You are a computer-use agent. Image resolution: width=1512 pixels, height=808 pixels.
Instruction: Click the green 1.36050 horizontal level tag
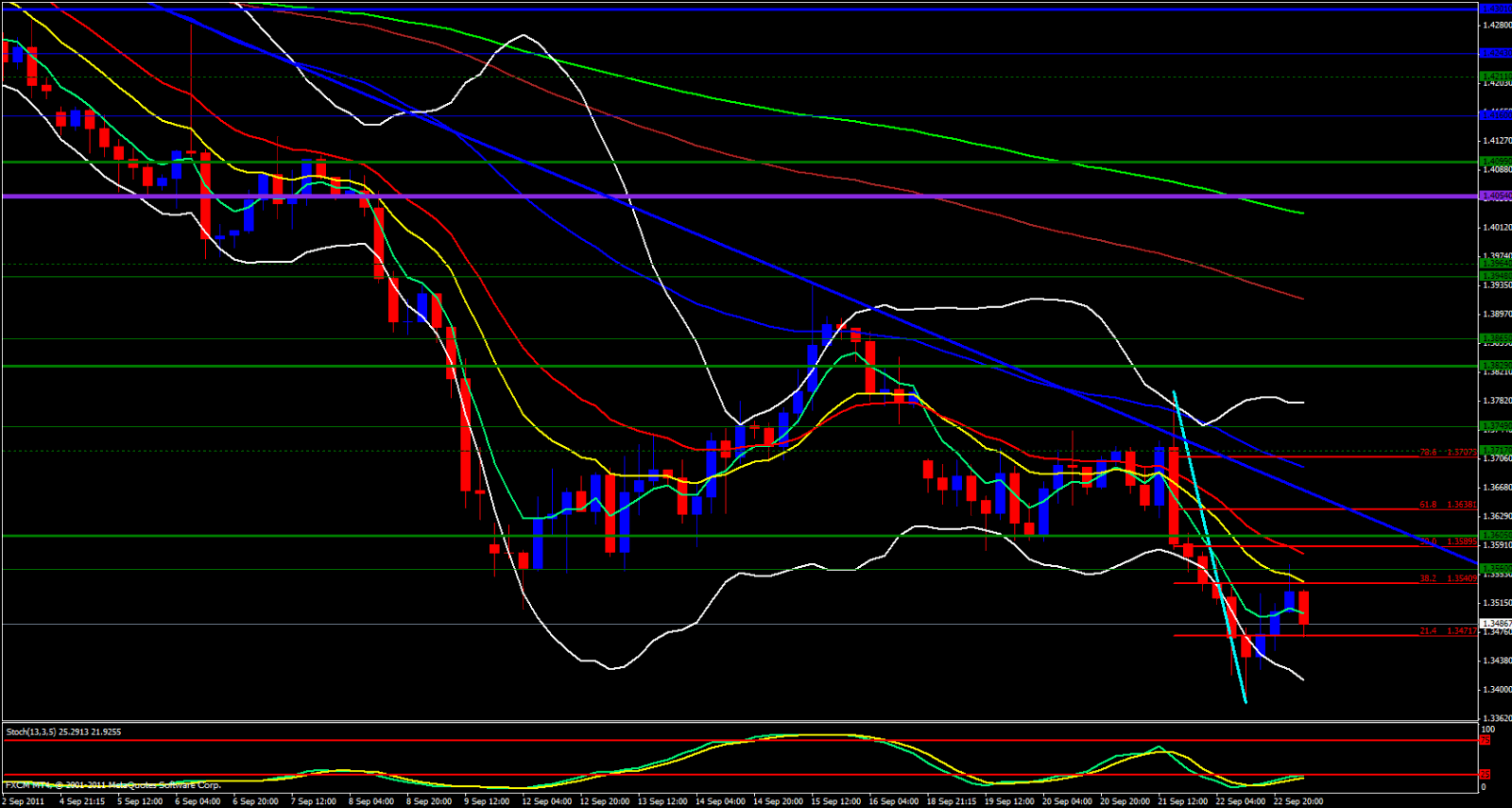pyautogui.click(x=1497, y=535)
